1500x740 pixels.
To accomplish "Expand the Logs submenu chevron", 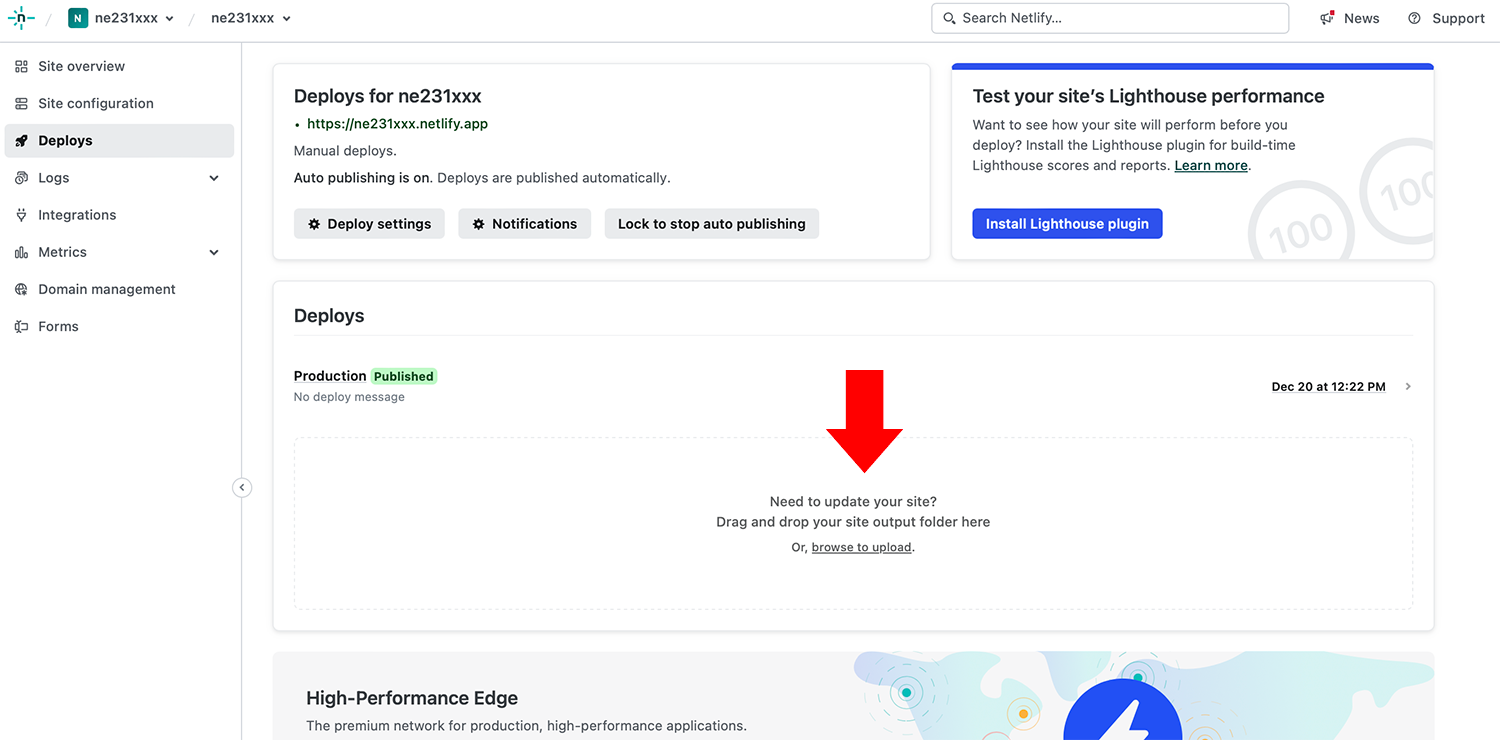I will tap(214, 178).
